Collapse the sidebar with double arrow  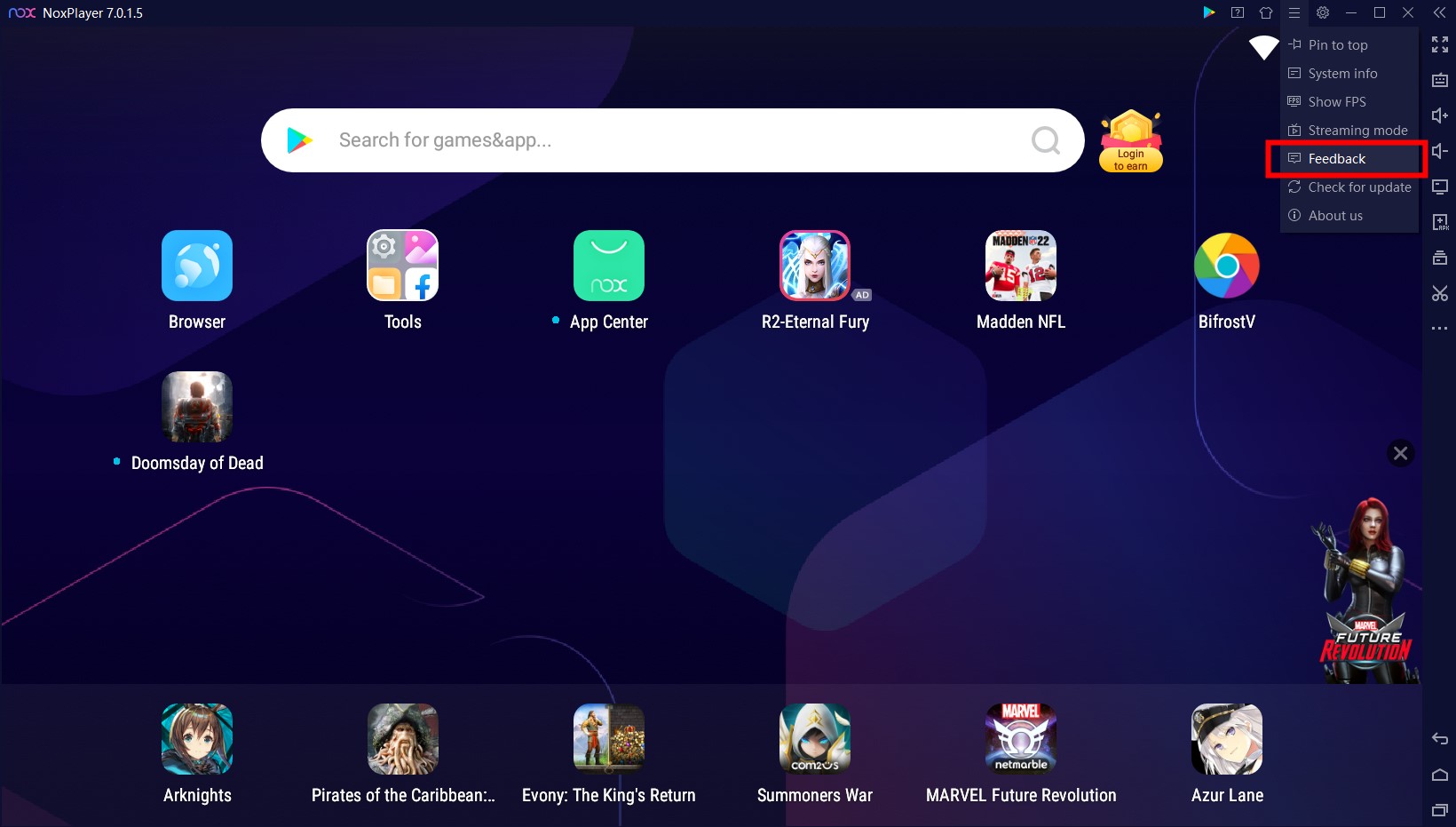click(1440, 12)
